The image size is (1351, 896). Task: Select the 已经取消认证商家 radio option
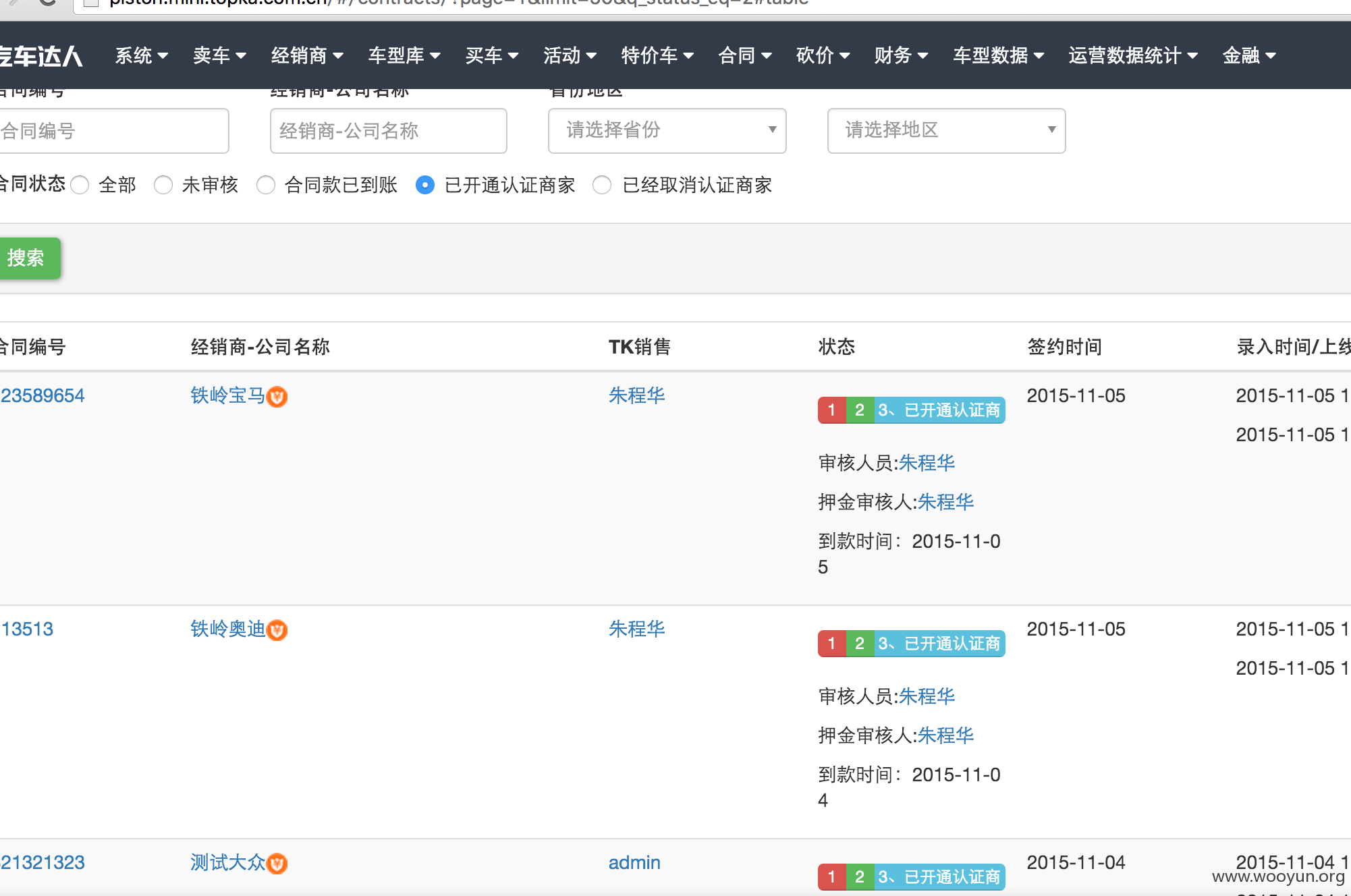[x=602, y=185]
